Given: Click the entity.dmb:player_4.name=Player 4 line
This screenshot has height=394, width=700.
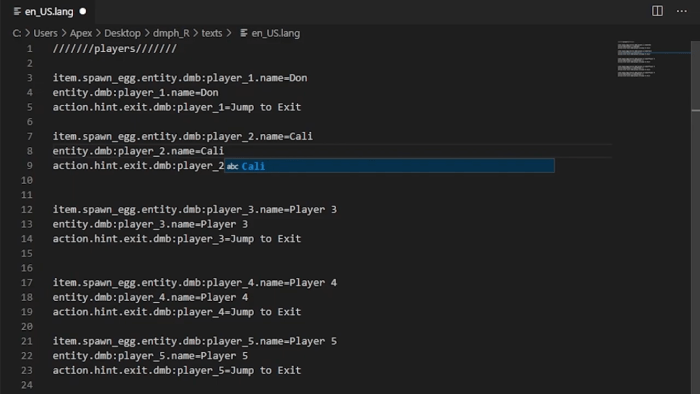Looking at the screenshot, I should point(150,297).
